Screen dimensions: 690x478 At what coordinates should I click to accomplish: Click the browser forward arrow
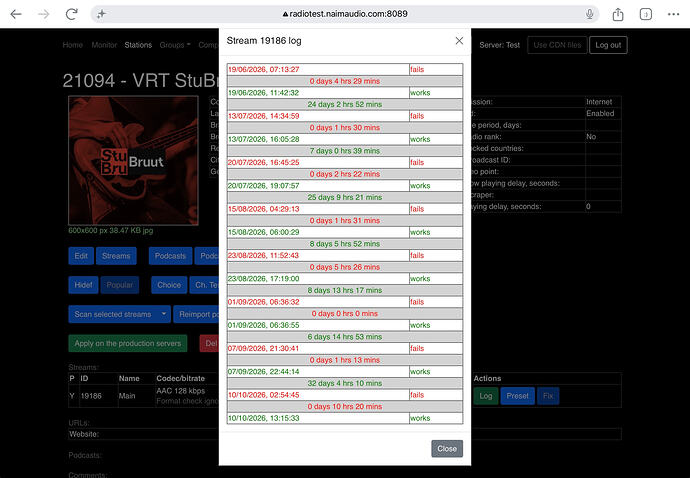point(44,14)
